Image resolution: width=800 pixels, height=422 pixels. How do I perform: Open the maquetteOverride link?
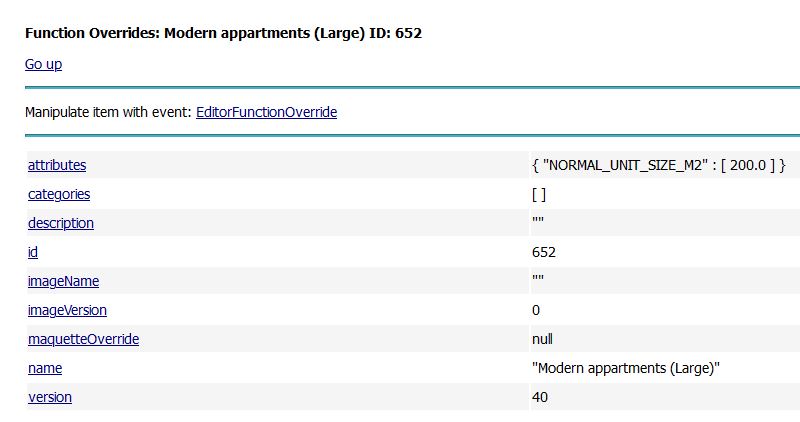click(x=83, y=339)
